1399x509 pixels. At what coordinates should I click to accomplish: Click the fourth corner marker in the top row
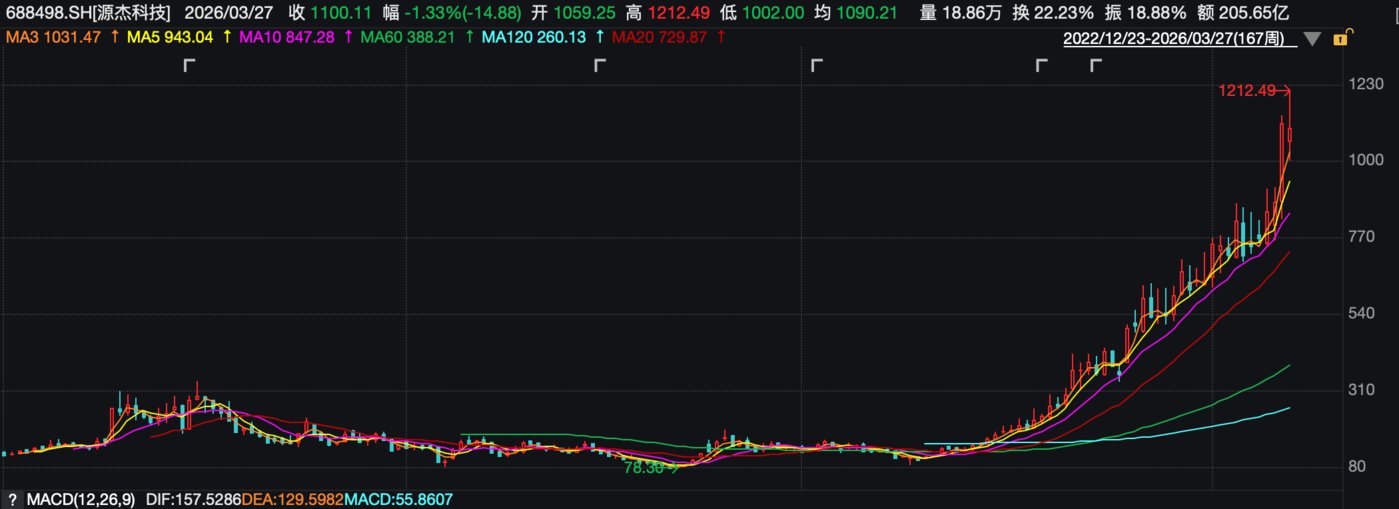click(1041, 65)
